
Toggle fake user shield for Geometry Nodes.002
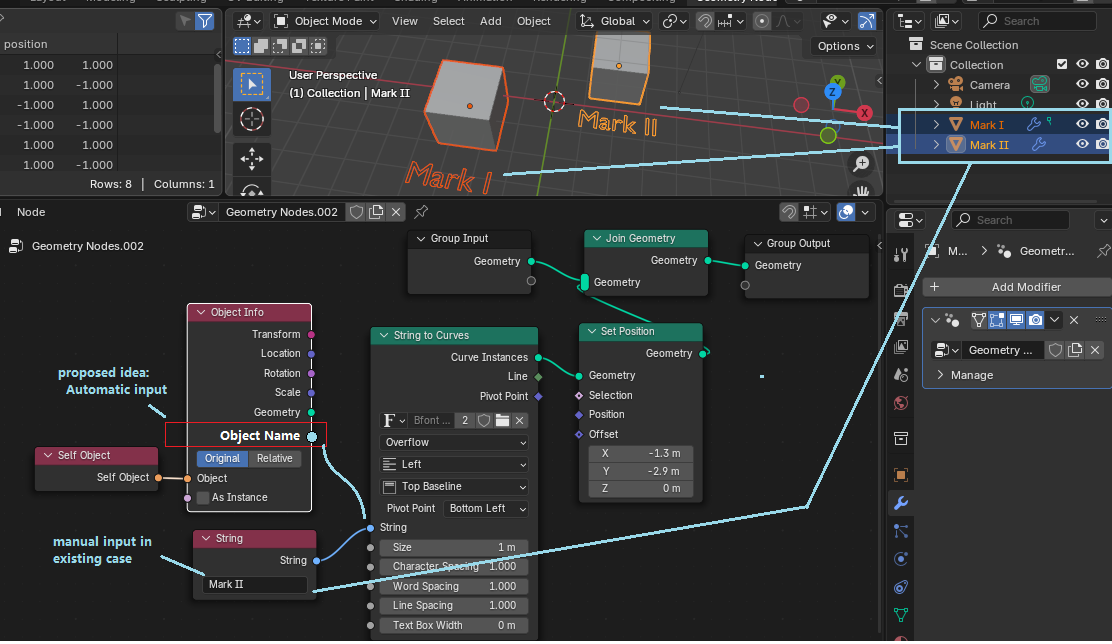click(357, 212)
